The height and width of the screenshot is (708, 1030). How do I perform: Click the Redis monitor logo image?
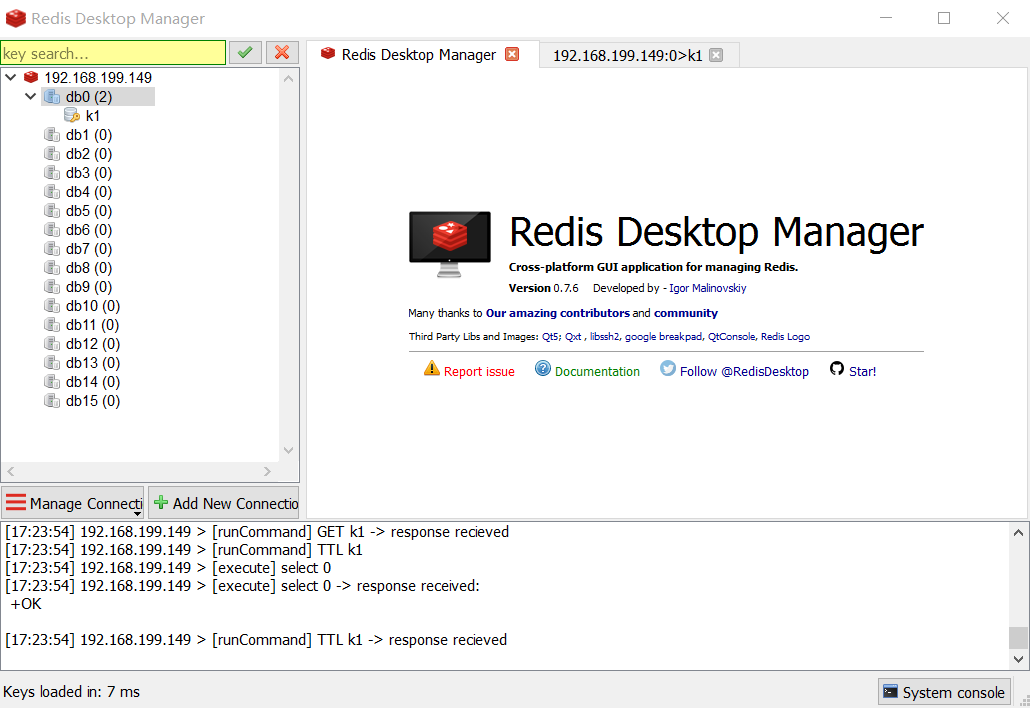[450, 244]
